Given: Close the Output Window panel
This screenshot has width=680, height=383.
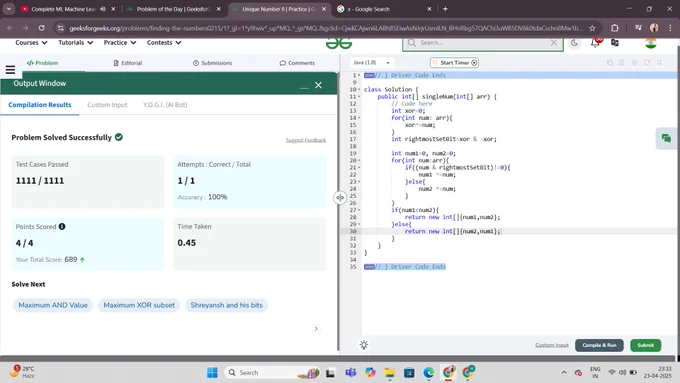Looking at the screenshot, I should coord(318,85).
